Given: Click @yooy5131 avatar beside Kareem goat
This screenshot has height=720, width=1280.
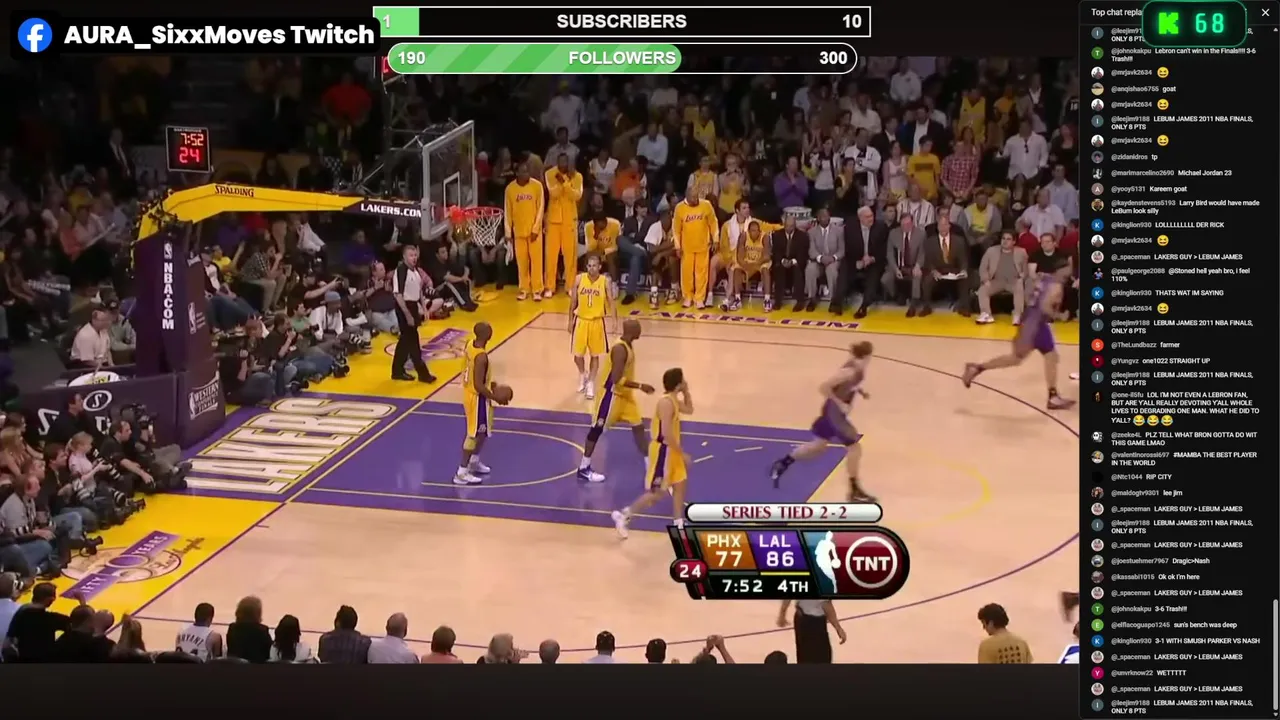Looking at the screenshot, I should tap(1097, 189).
